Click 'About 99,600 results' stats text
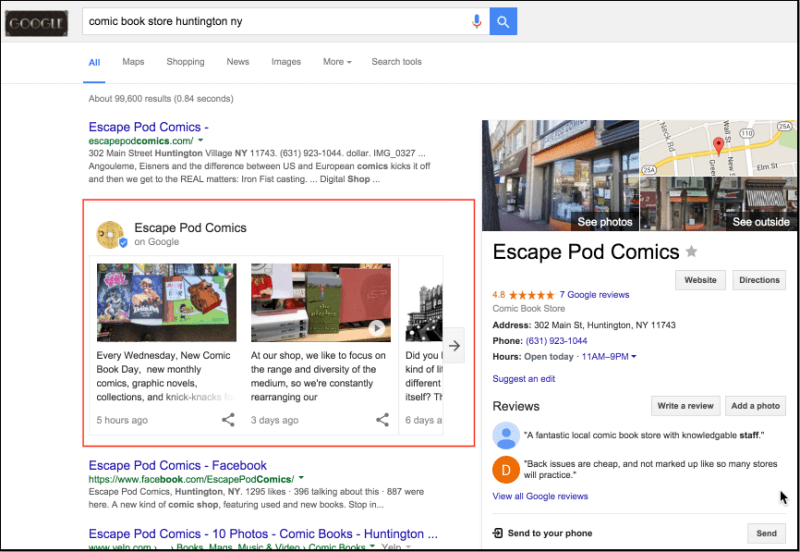This screenshot has height=552, width=800. 161,98
